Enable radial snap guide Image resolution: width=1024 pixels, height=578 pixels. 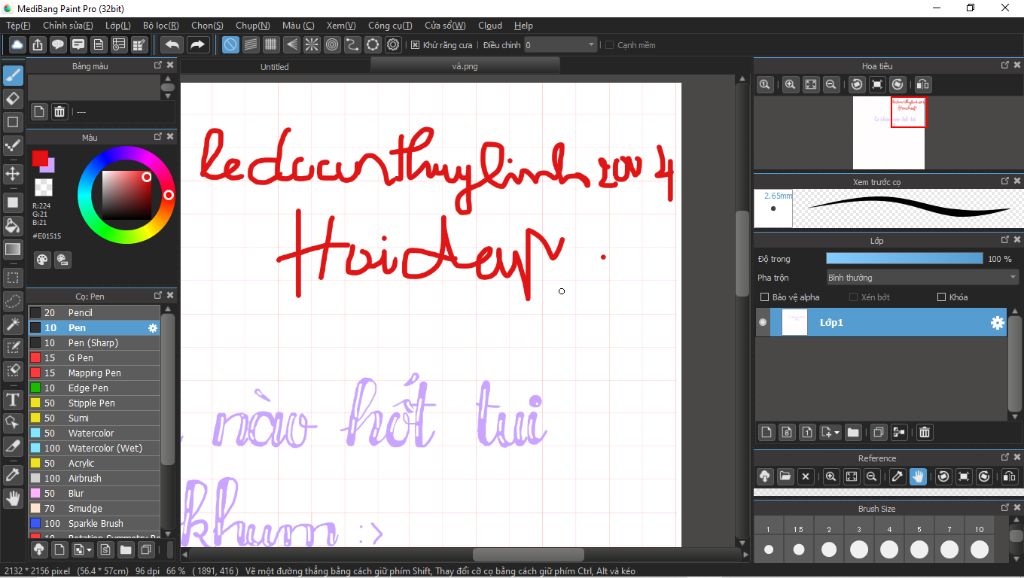[312, 45]
